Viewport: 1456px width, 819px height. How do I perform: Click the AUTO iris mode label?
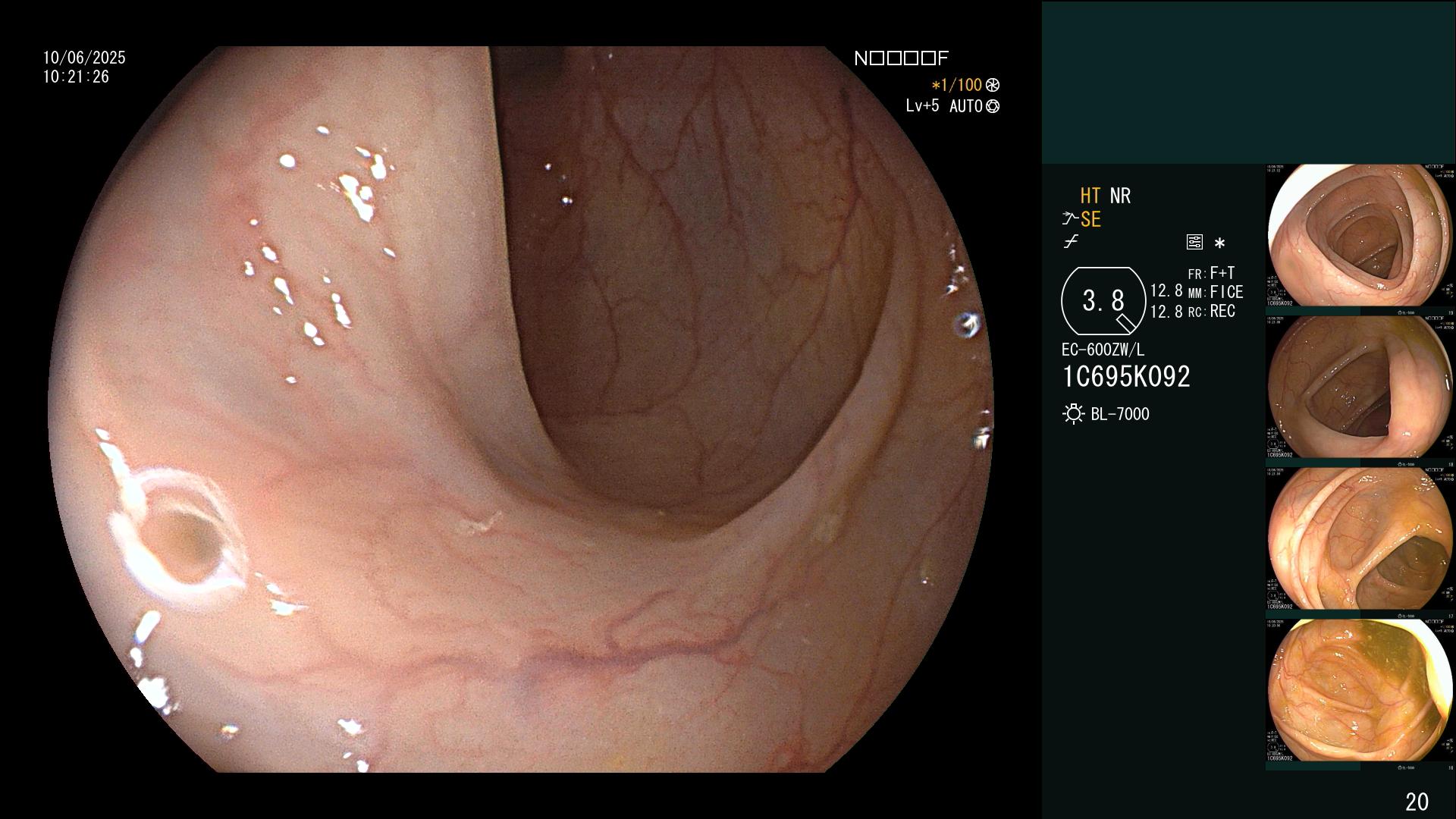coord(966,106)
